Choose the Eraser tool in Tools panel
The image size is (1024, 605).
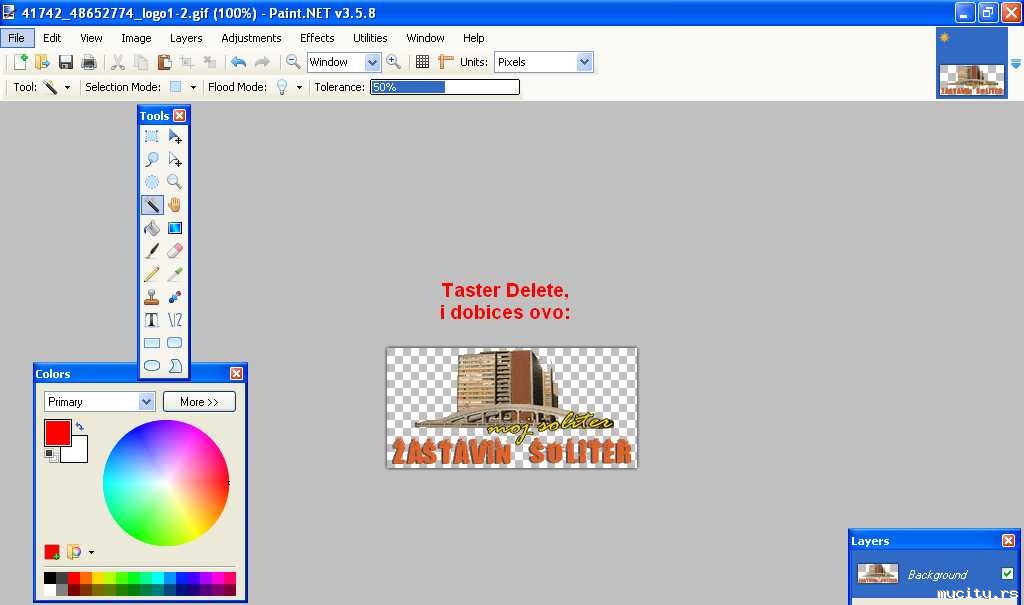175,251
